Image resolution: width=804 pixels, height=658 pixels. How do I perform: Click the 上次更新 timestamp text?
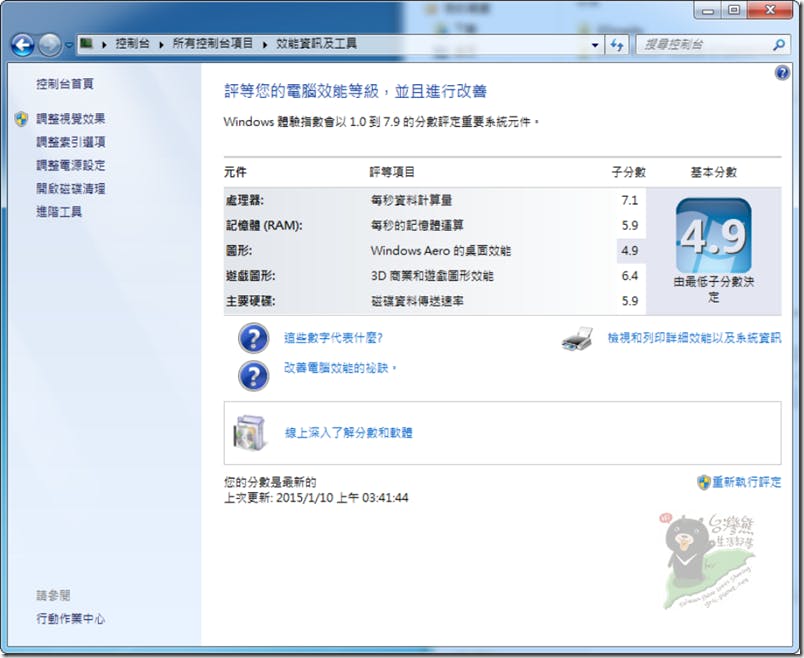316,497
